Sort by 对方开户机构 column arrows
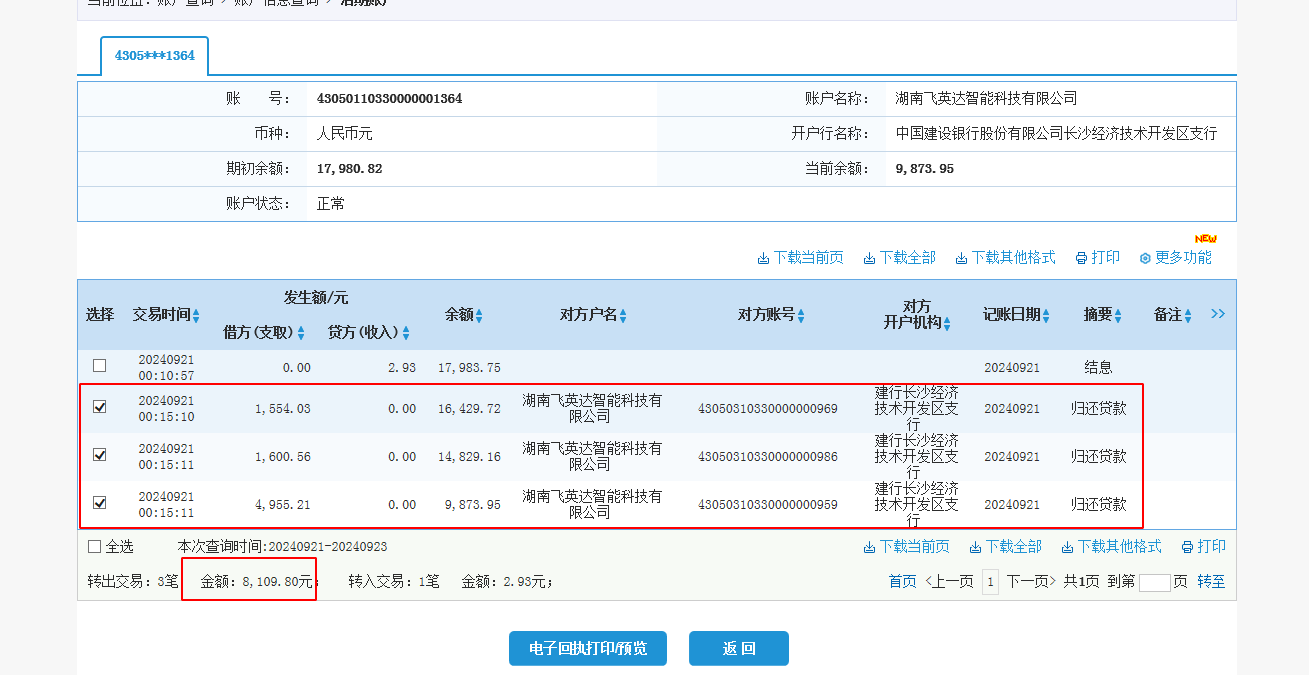The width and height of the screenshot is (1309, 675). coord(947,324)
